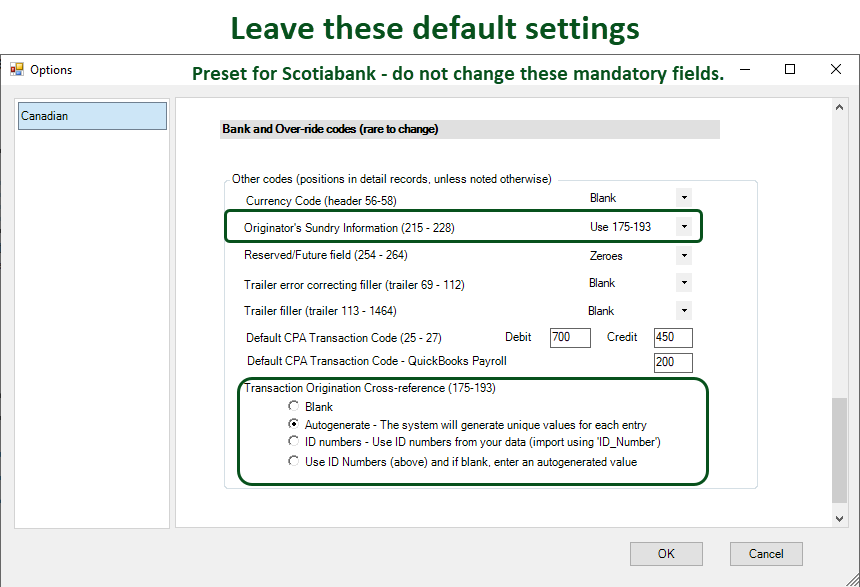Viewport: 860px width, 587px height.
Task: Open the Reserved/Future field dropdown
Action: click(683, 256)
